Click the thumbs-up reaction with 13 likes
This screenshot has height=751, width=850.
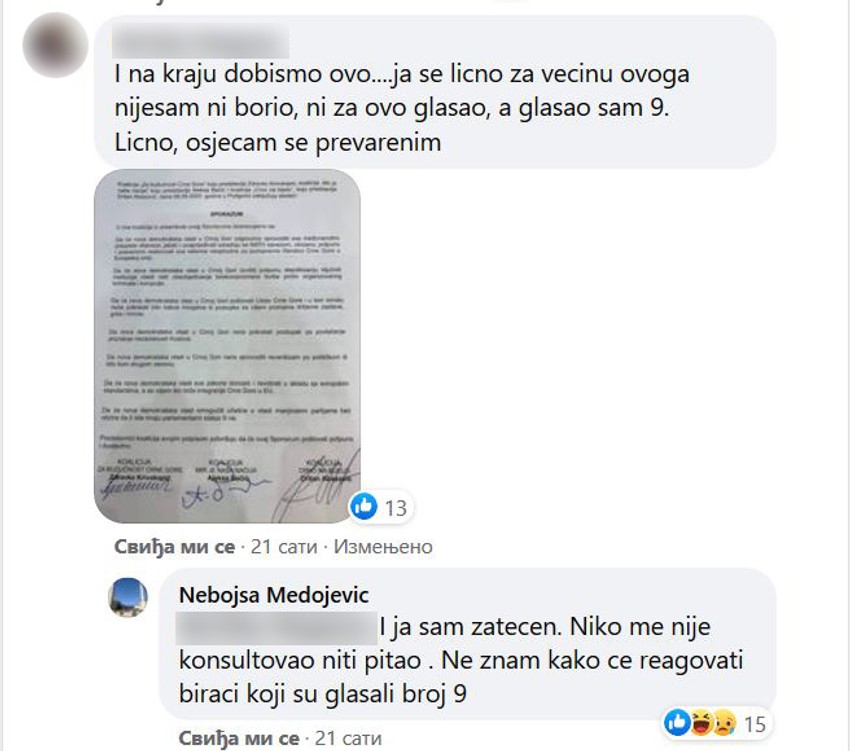coord(364,507)
